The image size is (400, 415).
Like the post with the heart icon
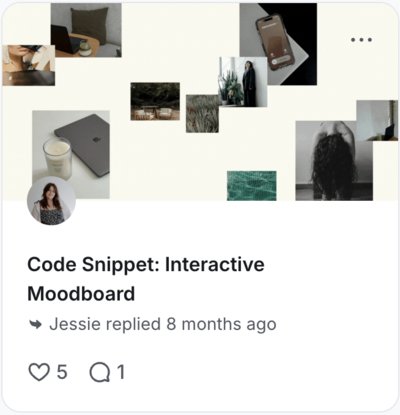tap(39, 372)
